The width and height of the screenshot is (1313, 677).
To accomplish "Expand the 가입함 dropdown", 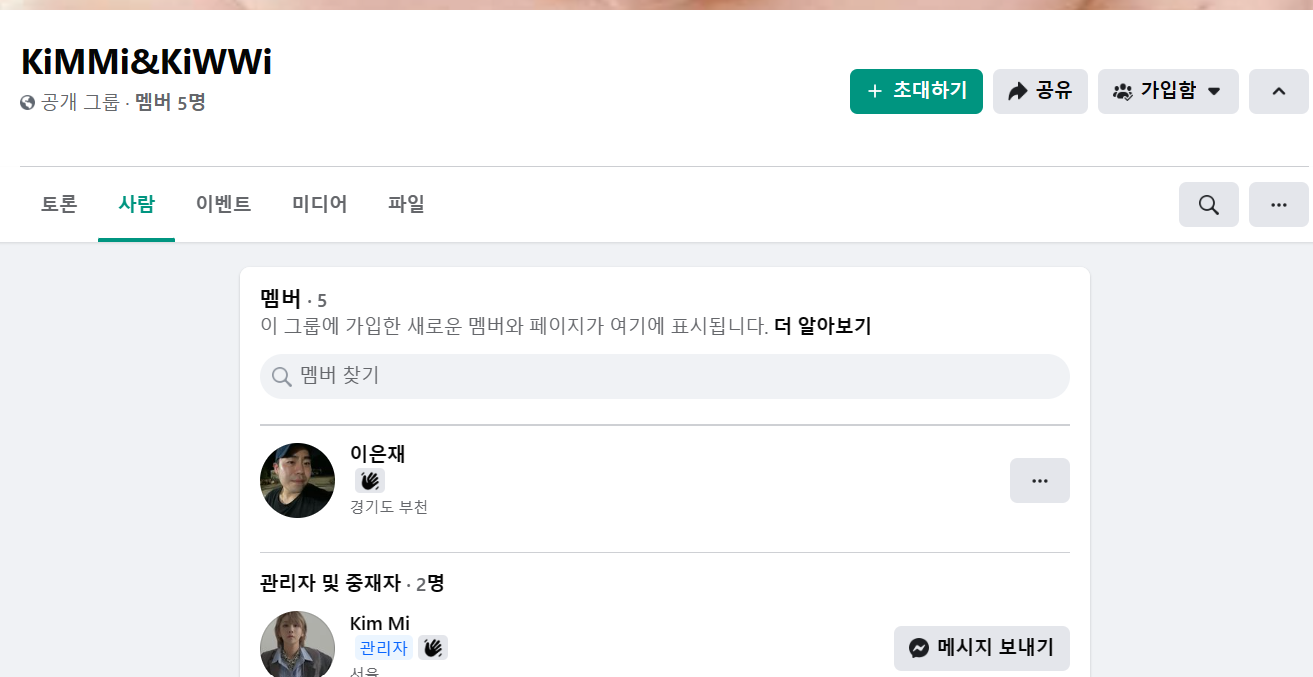I will click(x=1167, y=92).
